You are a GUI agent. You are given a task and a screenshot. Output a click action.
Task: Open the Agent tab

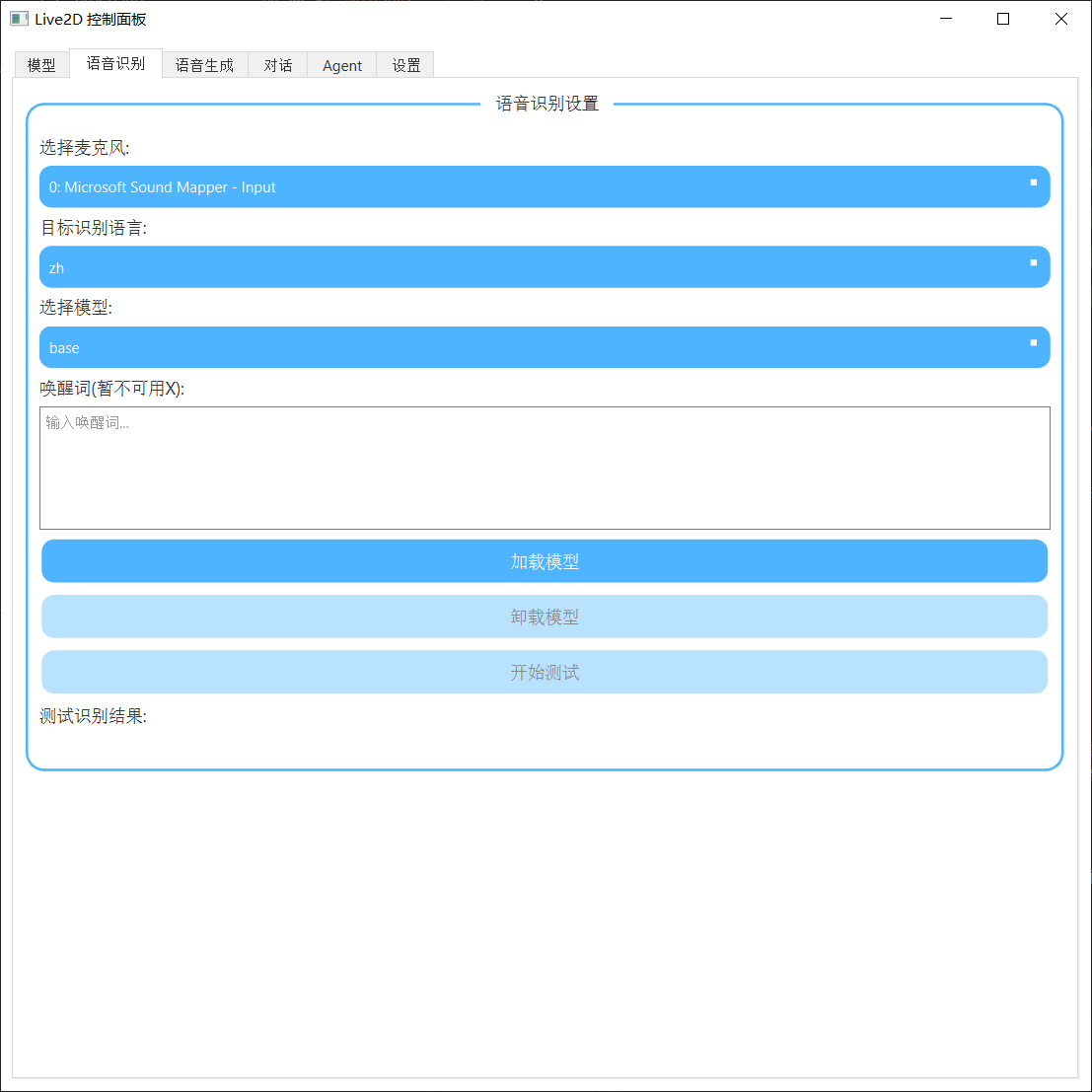point(341,64)
